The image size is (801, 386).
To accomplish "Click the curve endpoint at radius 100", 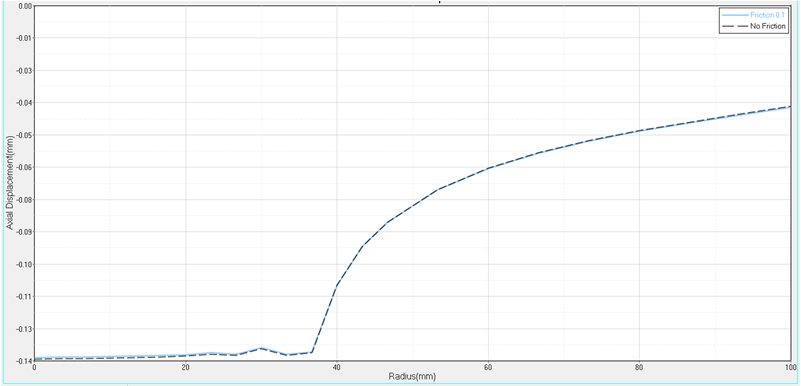I will [x=790, y=107].
